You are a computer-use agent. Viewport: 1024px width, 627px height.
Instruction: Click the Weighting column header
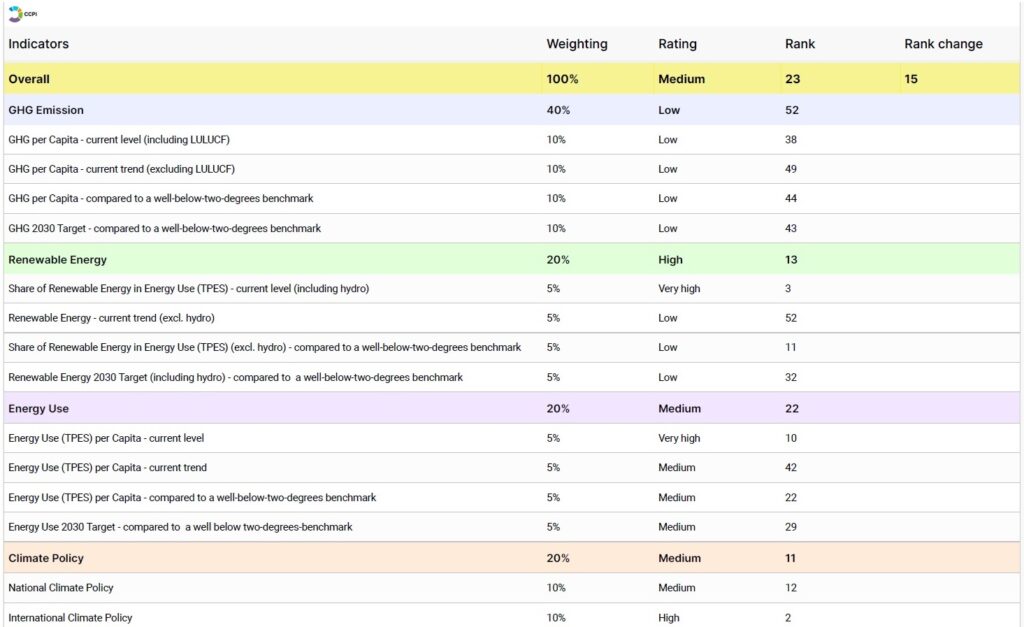pos(576,44)
